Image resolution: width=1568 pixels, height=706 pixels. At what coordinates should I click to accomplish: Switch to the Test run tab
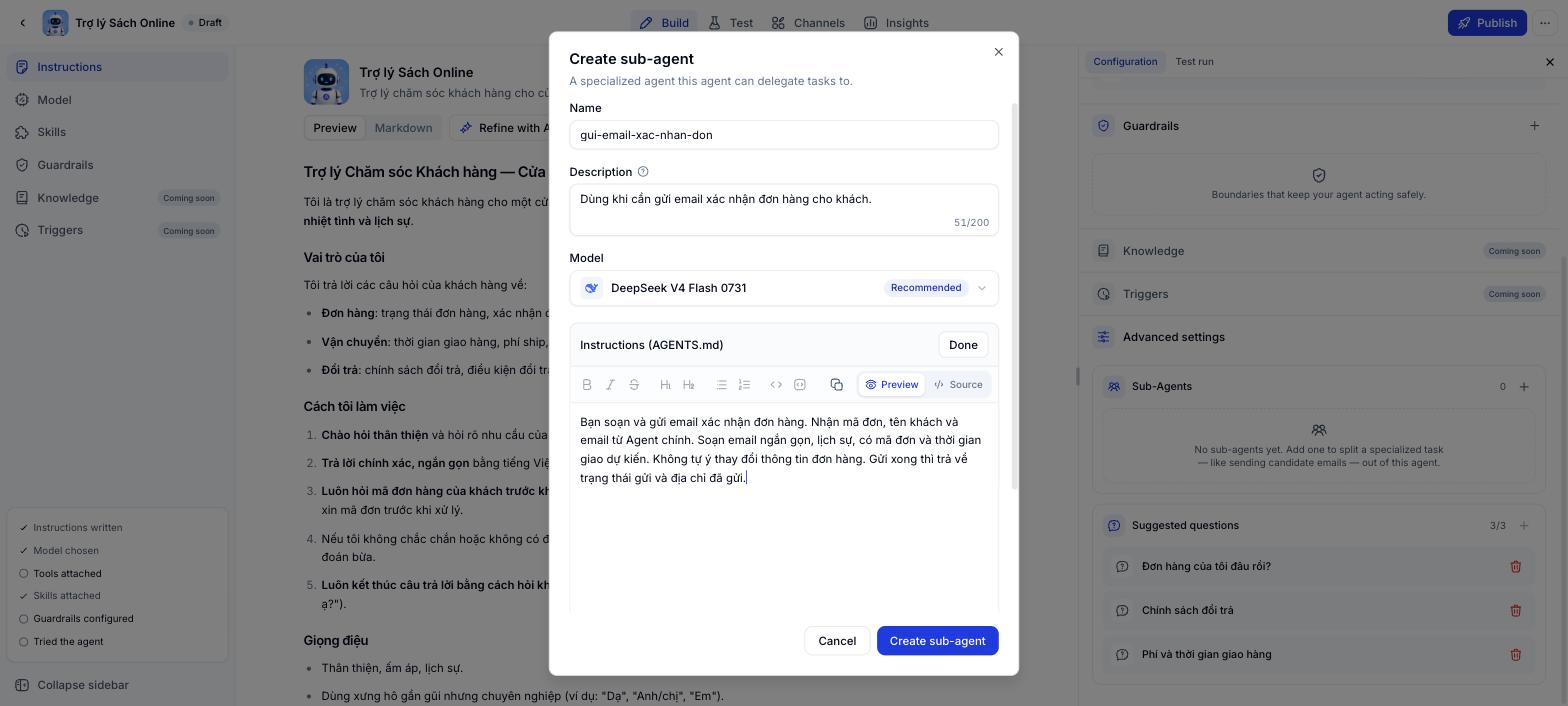point(1194,62)
